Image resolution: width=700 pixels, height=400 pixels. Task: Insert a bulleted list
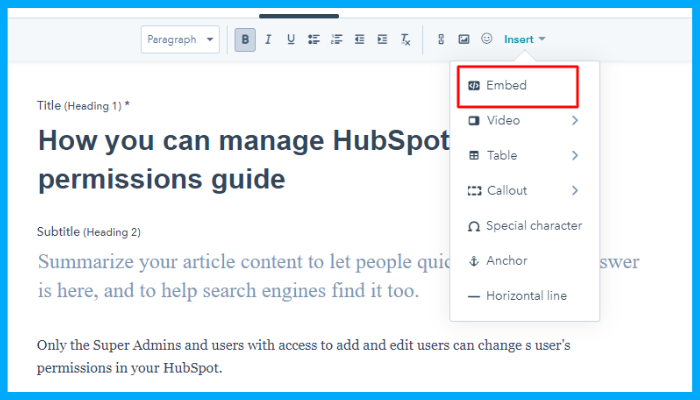click(x=314, y=40)
